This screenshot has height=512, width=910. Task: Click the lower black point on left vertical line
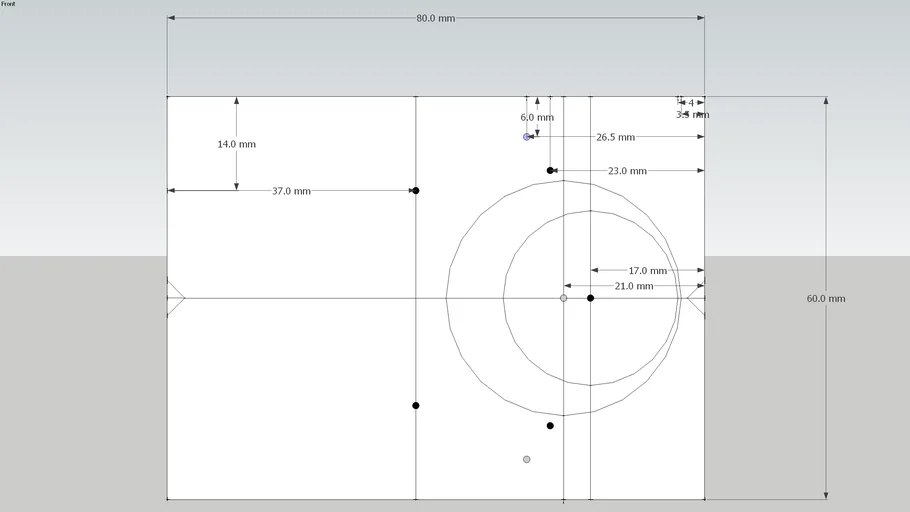[416, 405]
